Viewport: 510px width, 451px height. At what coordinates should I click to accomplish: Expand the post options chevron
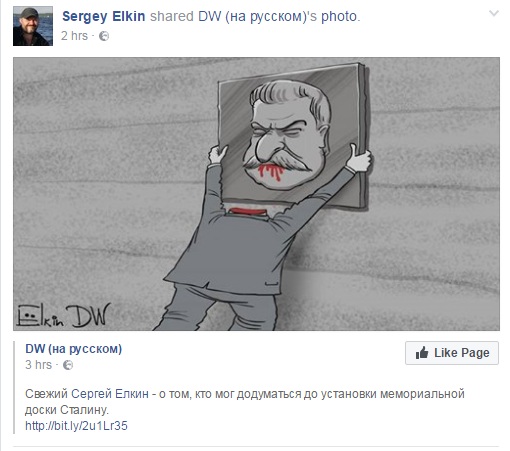pos(494,13)
